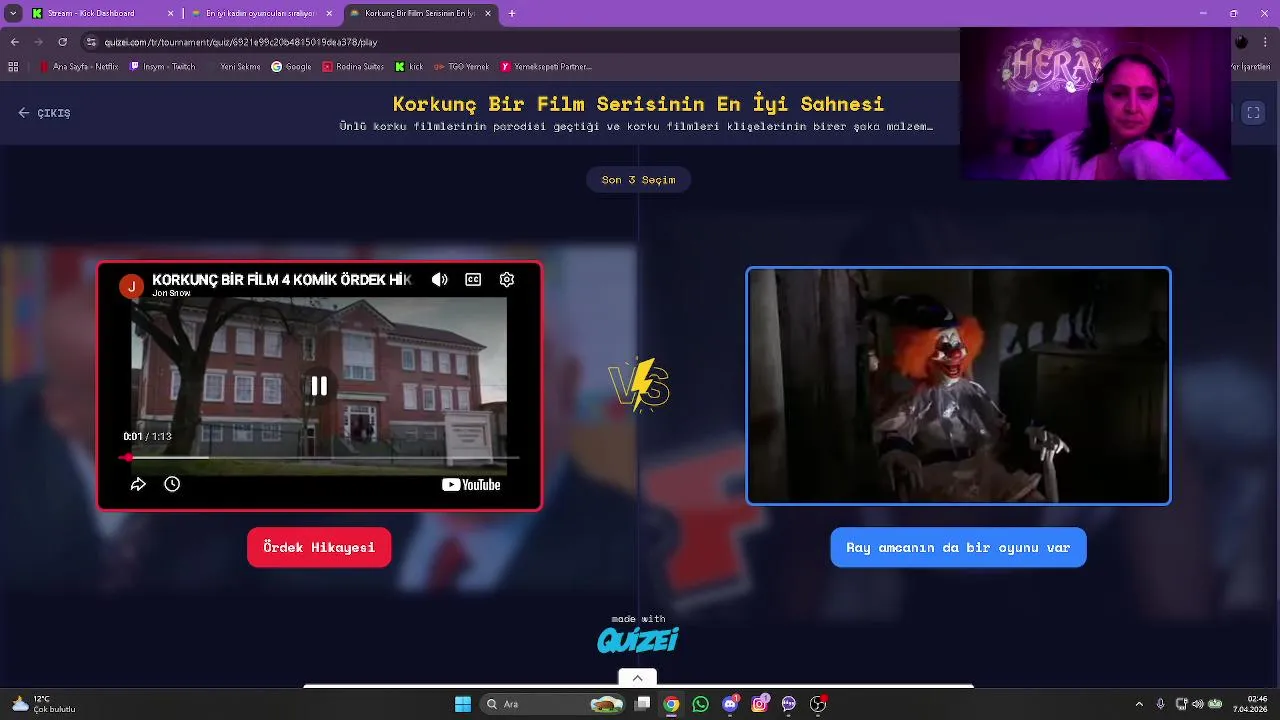Image resolution: width=1280 pixels, height=720 pixels.
Task: Select the Korkunç Bir Film Serisinin tab
Action: 420,13
